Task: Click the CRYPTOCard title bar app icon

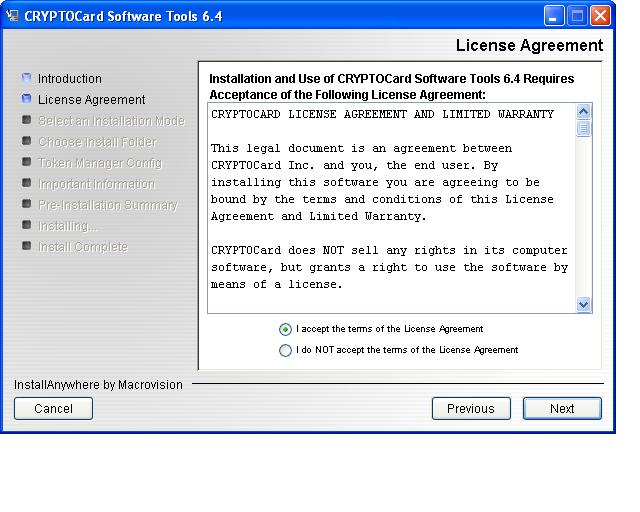Action: tap(13, 16)
